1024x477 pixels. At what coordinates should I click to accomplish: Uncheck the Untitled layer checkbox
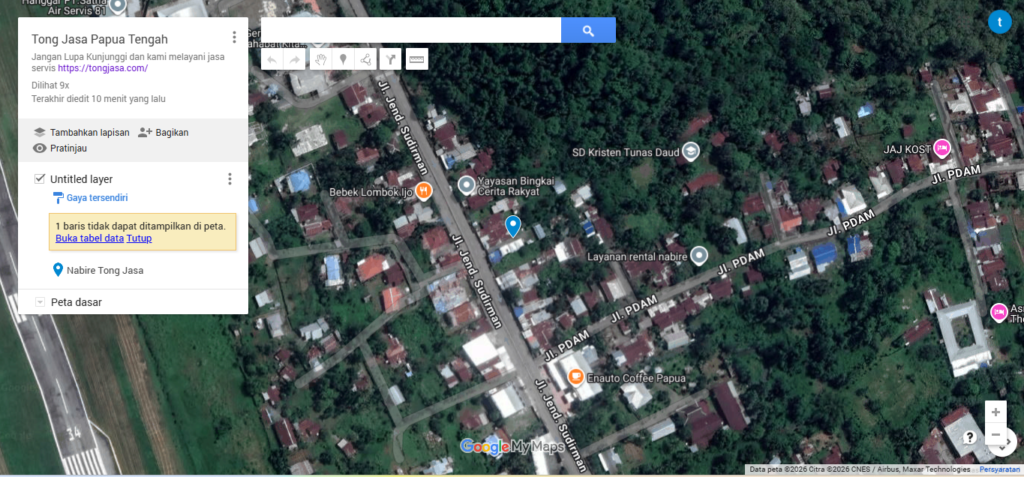[x=39, y=179]
